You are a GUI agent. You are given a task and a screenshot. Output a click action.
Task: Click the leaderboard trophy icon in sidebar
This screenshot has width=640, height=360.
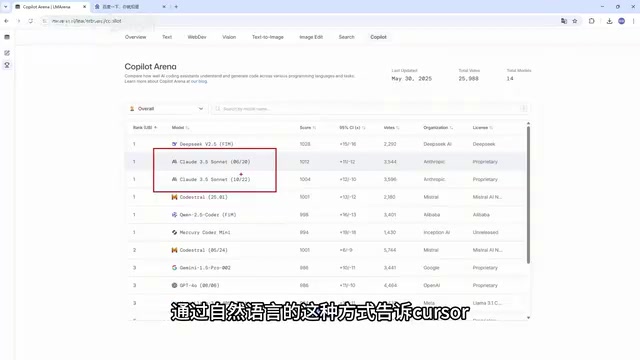point(7,65)
